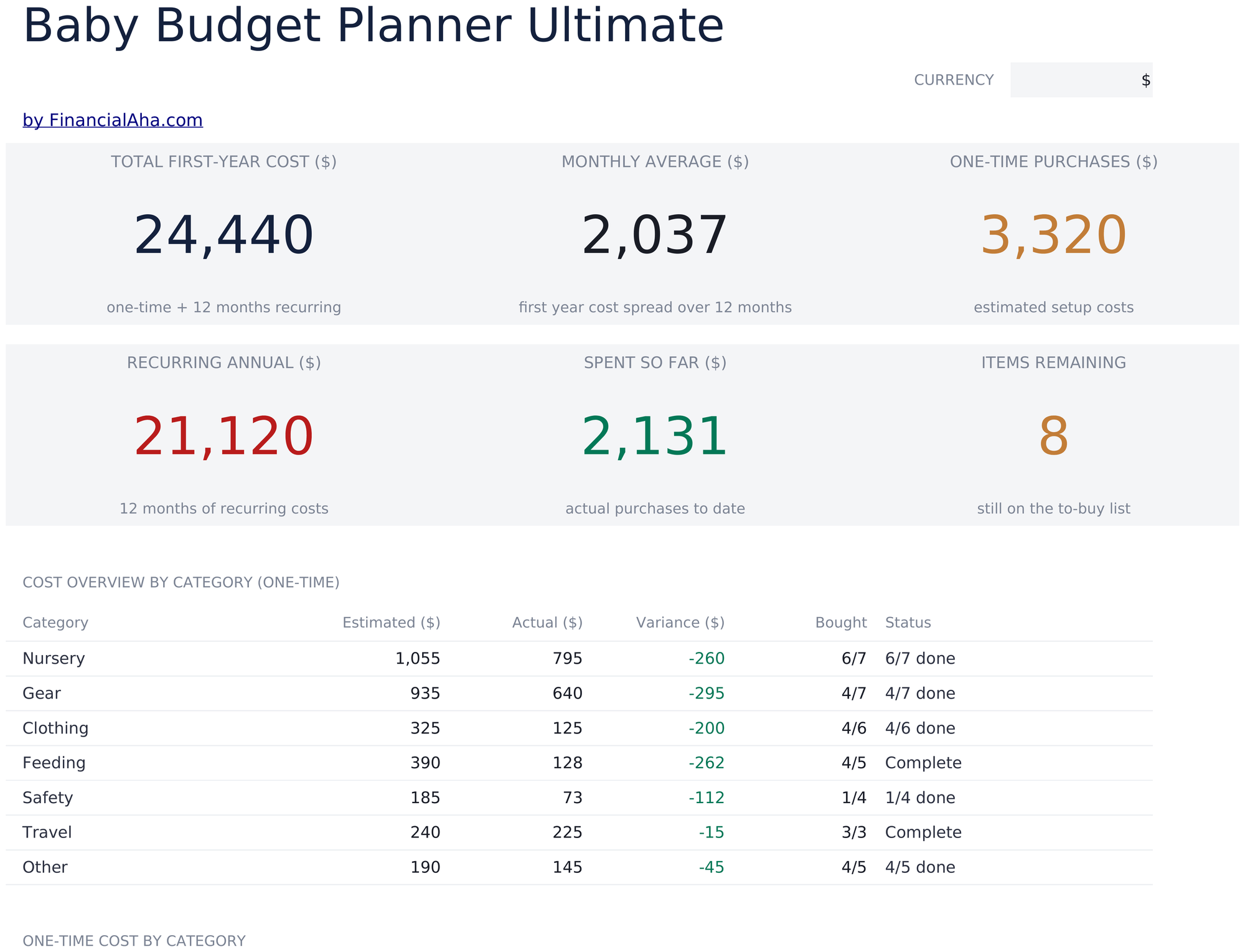
Task: Click the Status column header
Action: tap(908, 623)
